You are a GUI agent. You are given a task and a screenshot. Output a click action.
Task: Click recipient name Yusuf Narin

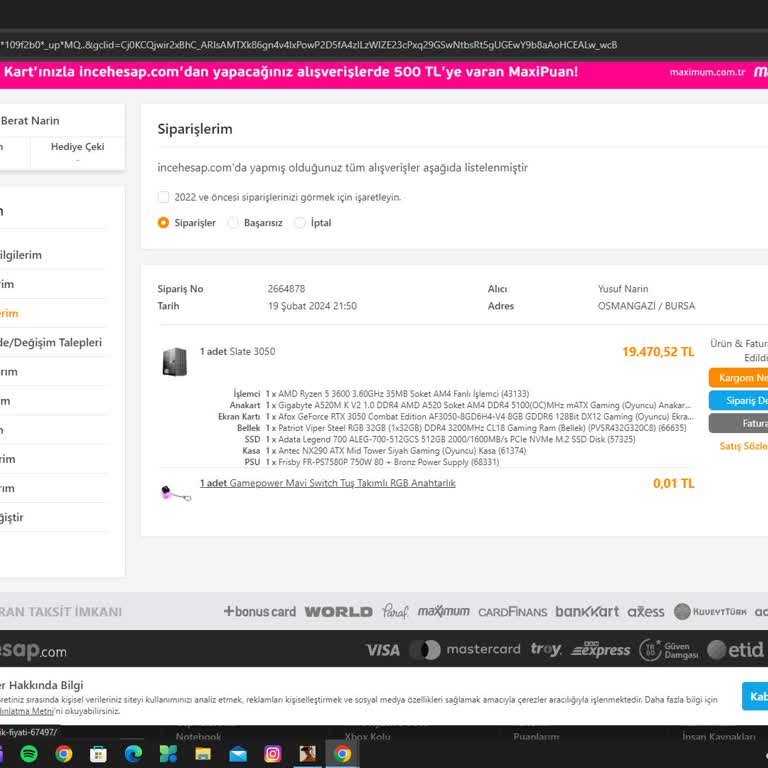coord(623,288)
